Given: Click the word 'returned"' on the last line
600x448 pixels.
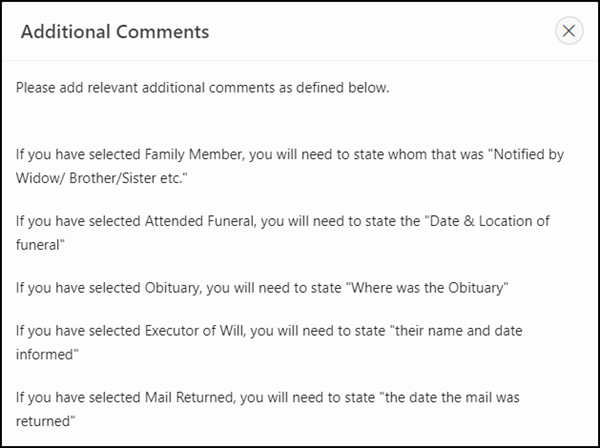Looking at the screenshot, I should coord(46,418).
